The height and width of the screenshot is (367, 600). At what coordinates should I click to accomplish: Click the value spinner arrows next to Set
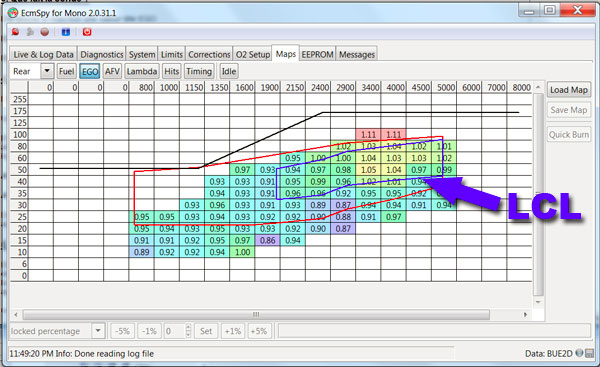tap(188, 331)
